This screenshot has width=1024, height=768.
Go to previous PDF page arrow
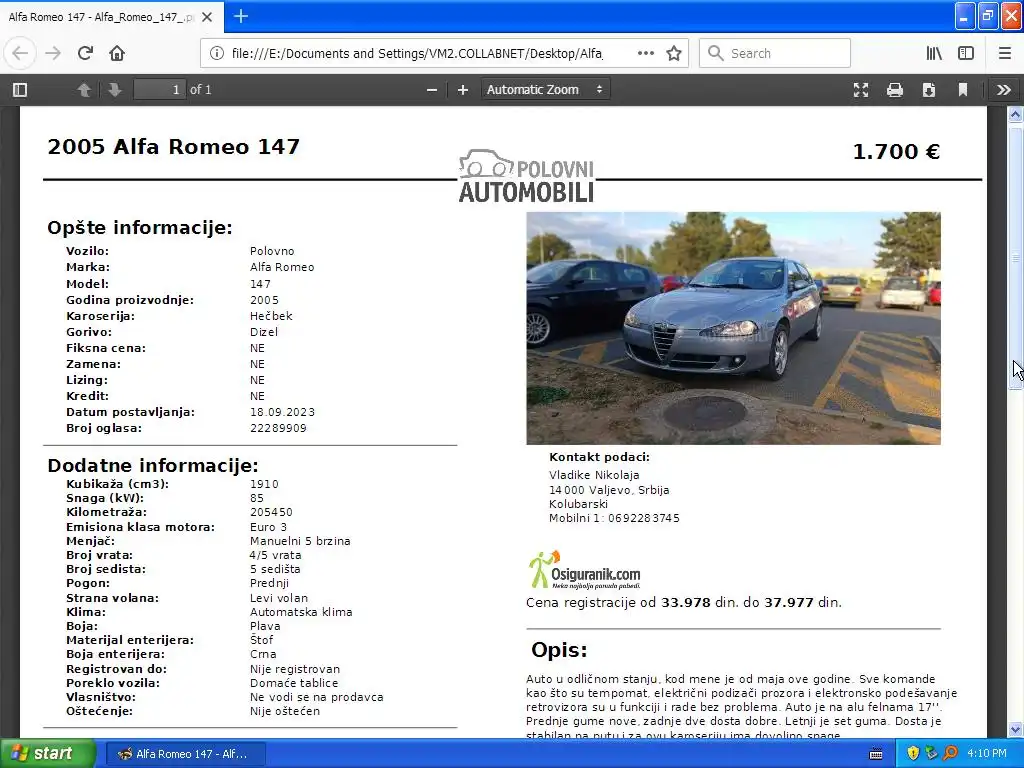84,89
